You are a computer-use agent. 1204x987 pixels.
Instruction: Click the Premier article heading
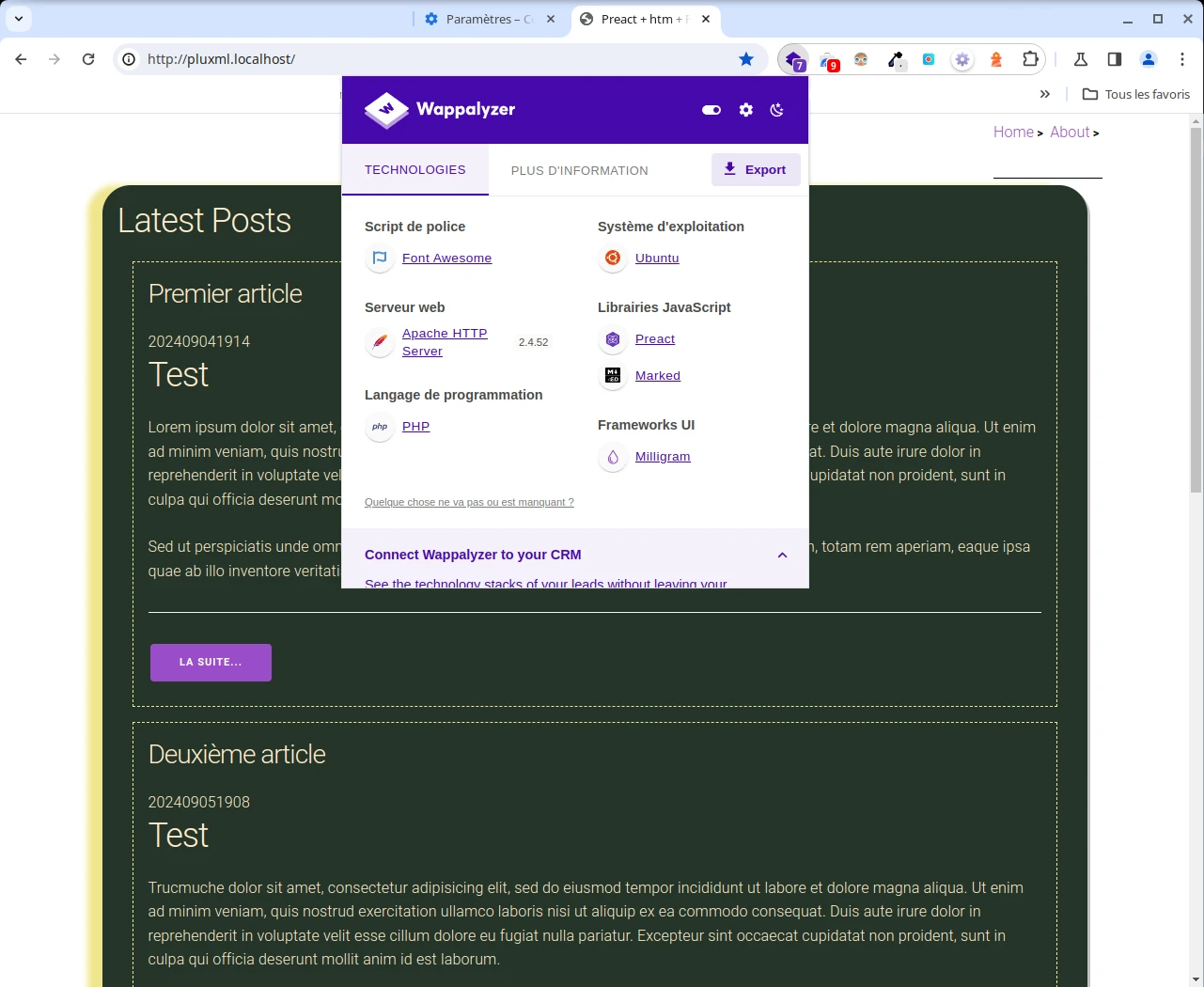(x=226, y=293)
